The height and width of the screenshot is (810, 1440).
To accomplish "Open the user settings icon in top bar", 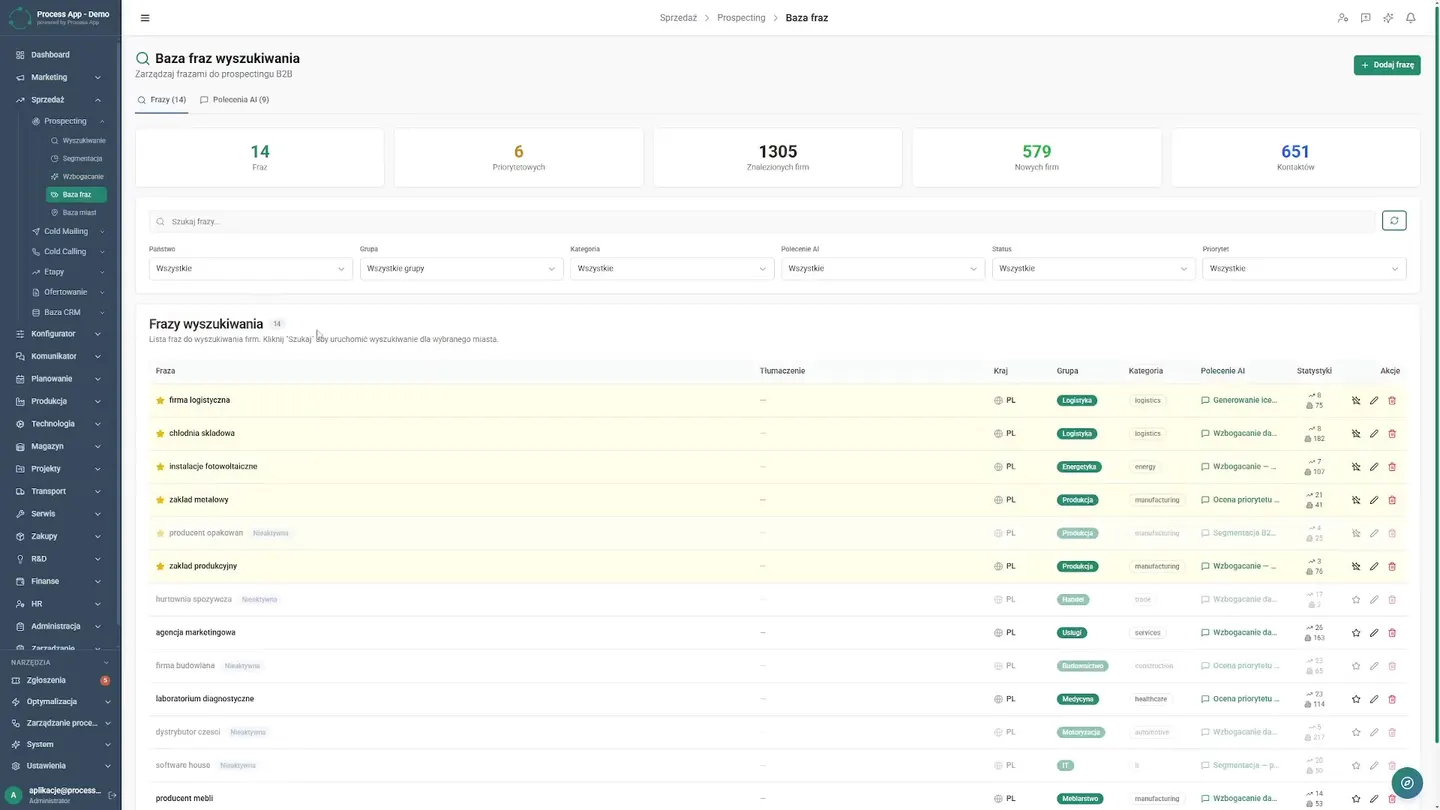I will coord(1343,18).
